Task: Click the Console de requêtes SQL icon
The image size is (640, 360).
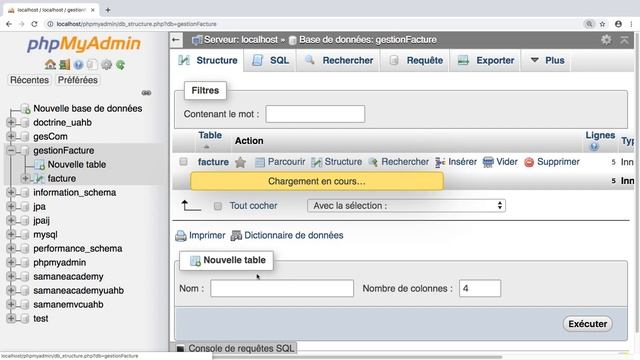Action: 180,349
